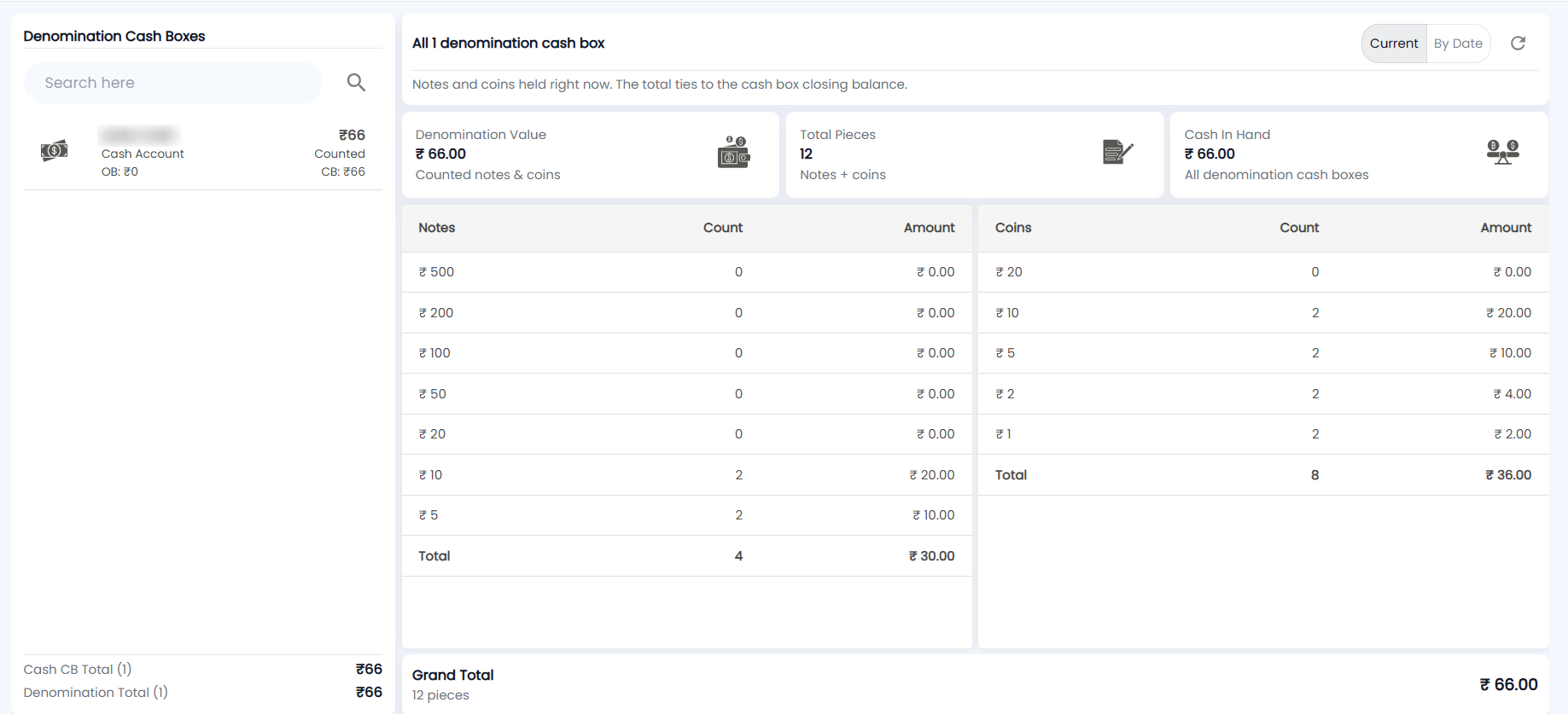Click the ₹ 200 note row

pyautogui.click(x=687, y=313)
